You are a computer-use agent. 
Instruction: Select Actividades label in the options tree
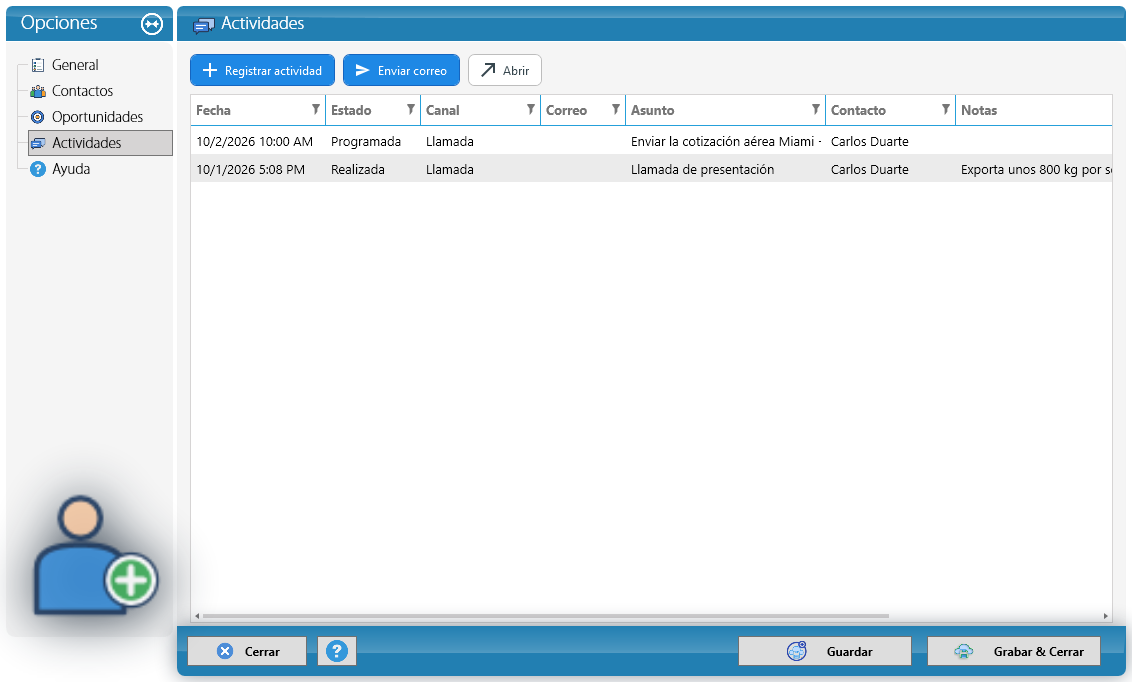coord(87,143)
